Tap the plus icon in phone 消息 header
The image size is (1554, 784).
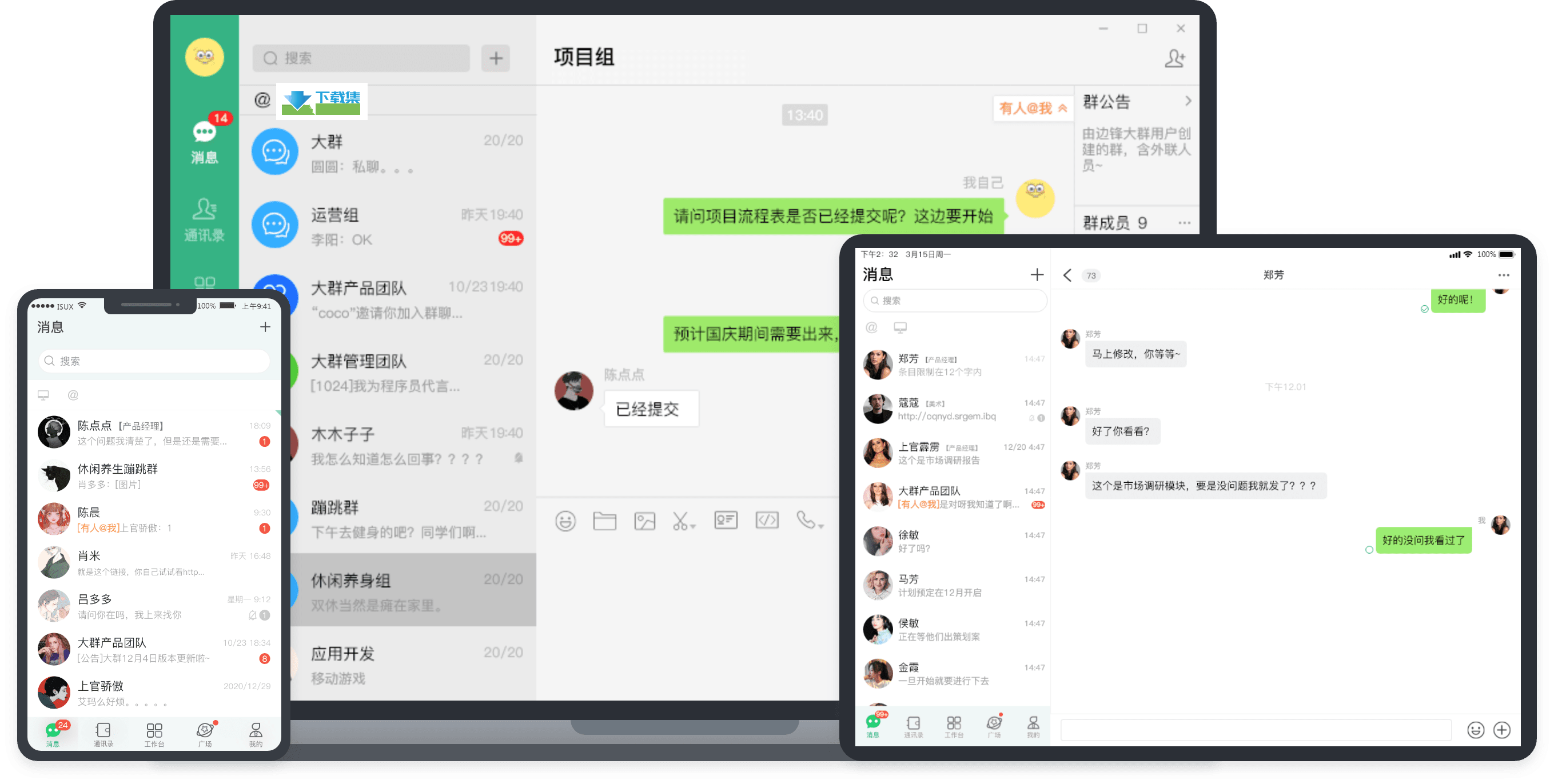(265, 327)
